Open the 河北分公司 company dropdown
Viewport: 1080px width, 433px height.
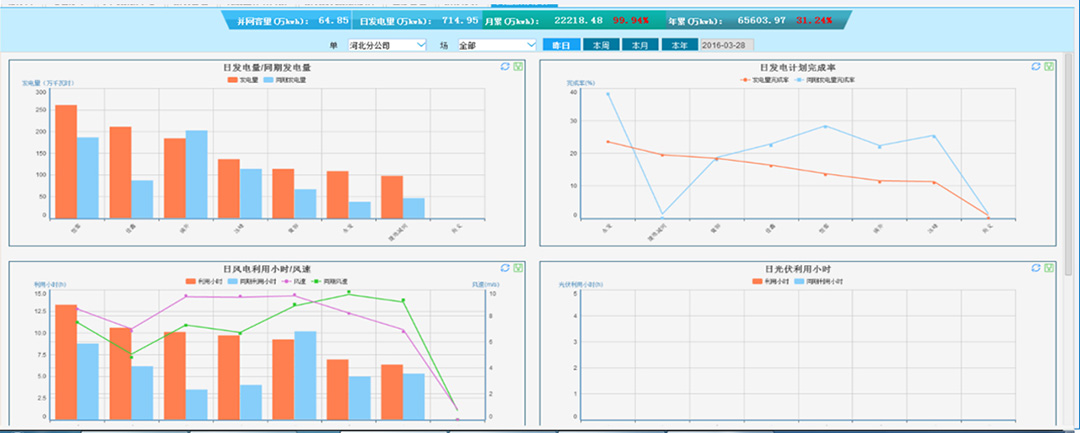pos(386,45)
